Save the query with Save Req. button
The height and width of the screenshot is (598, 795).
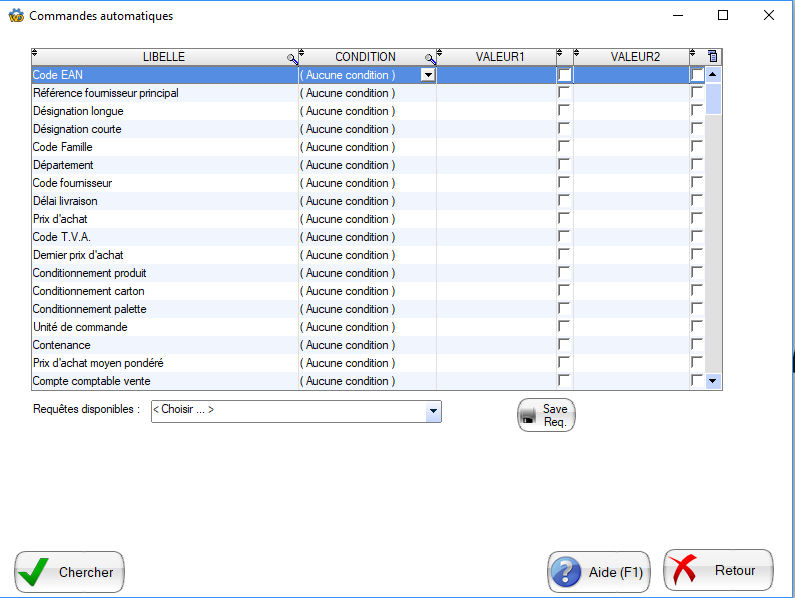(x=546, y=415)
